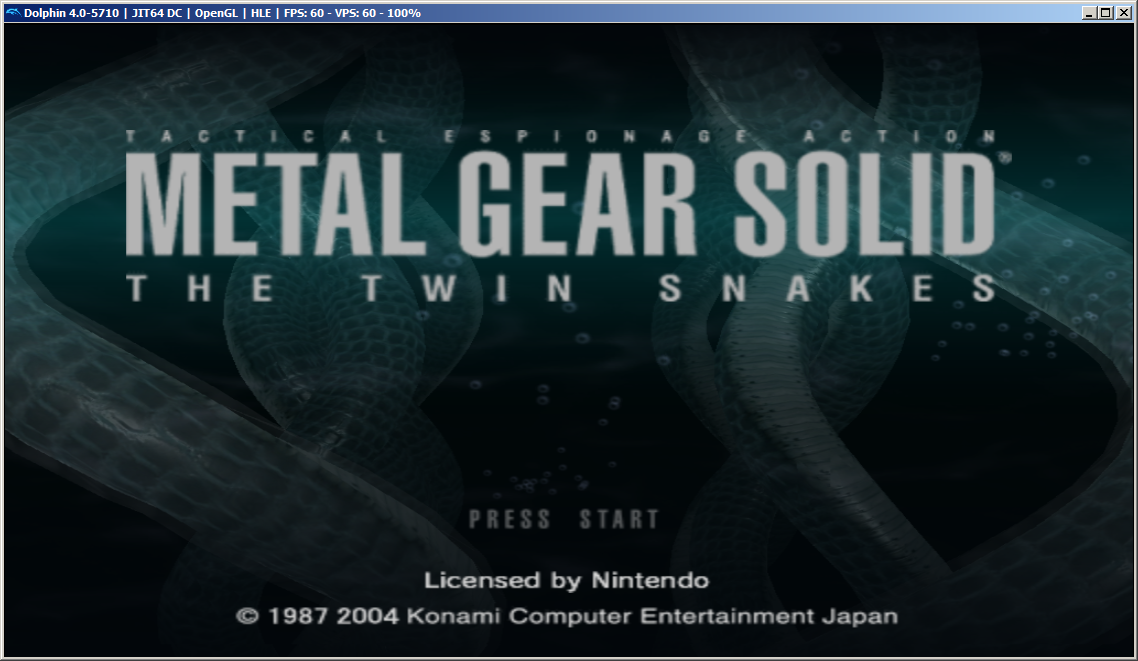Click the JIT64 DC label in title bar
Image resolution: width=1138 pixels, height=661 pixels.
(x=157, y=13)
